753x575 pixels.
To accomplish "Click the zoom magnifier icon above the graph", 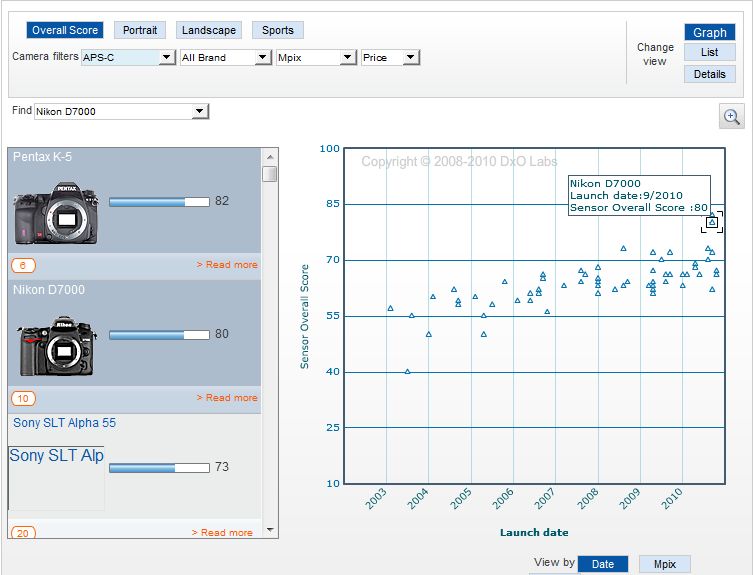I will [731, 116].
